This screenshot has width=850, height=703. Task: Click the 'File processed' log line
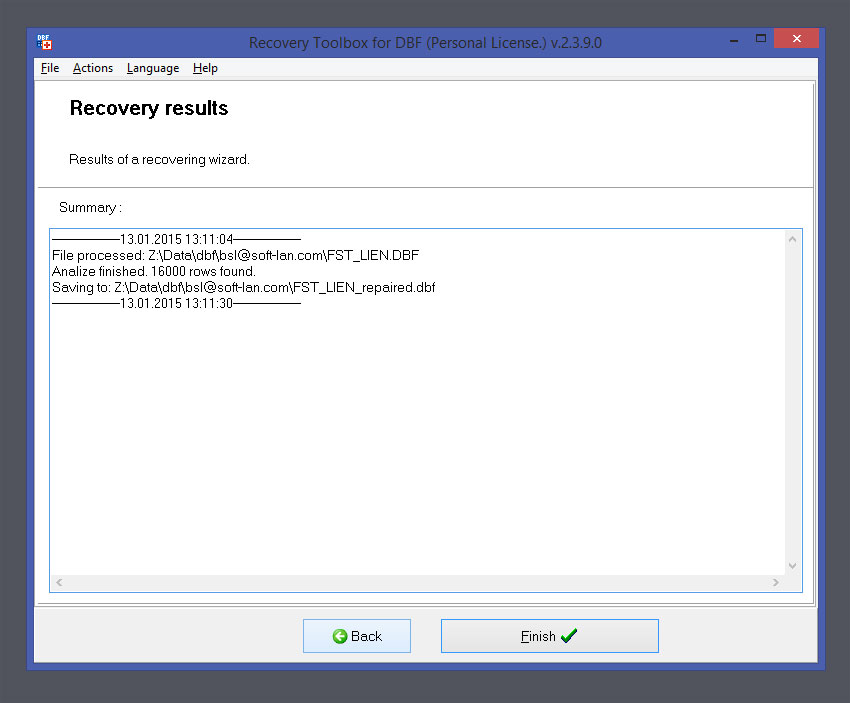click(x=235, y=255)
